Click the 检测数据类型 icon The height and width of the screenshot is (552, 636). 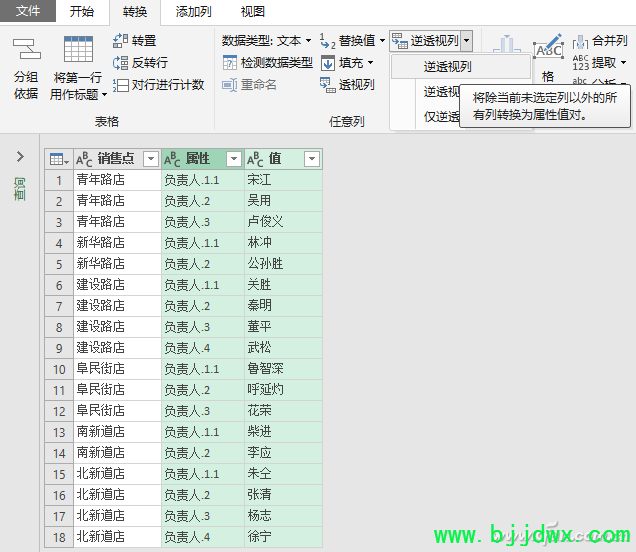click(230, 62)
